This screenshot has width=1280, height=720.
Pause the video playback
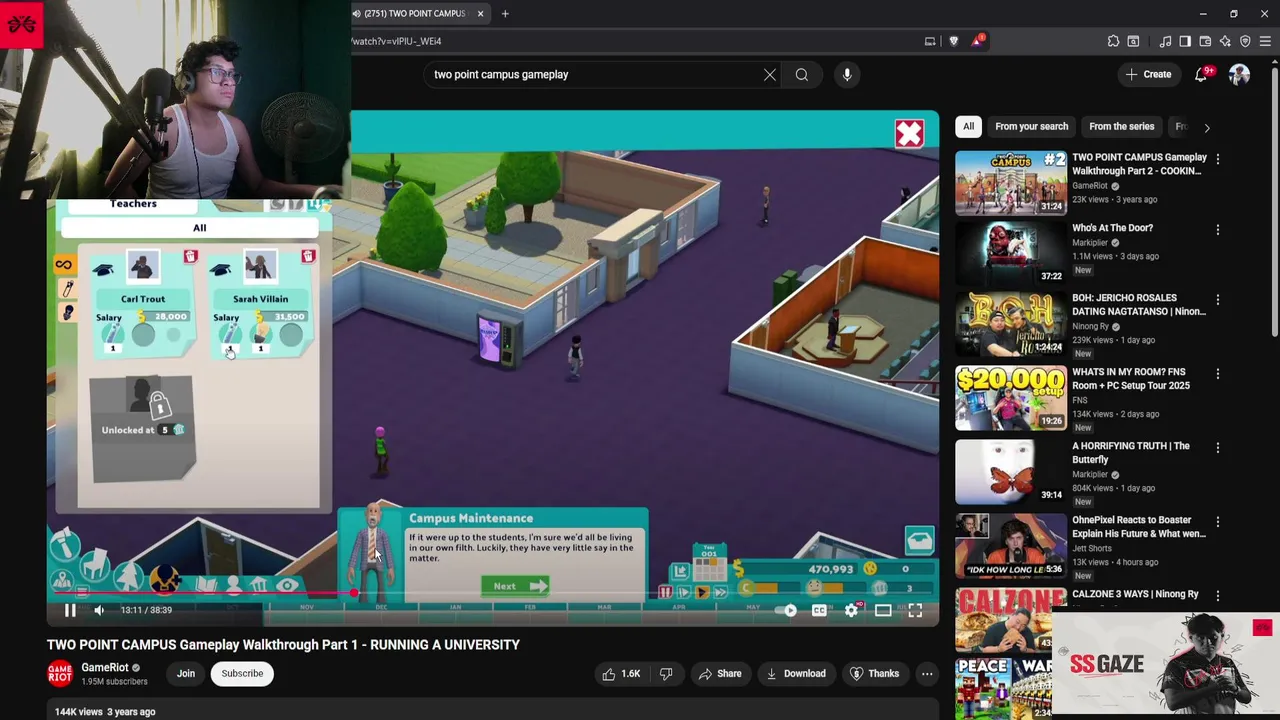(70, 610)
